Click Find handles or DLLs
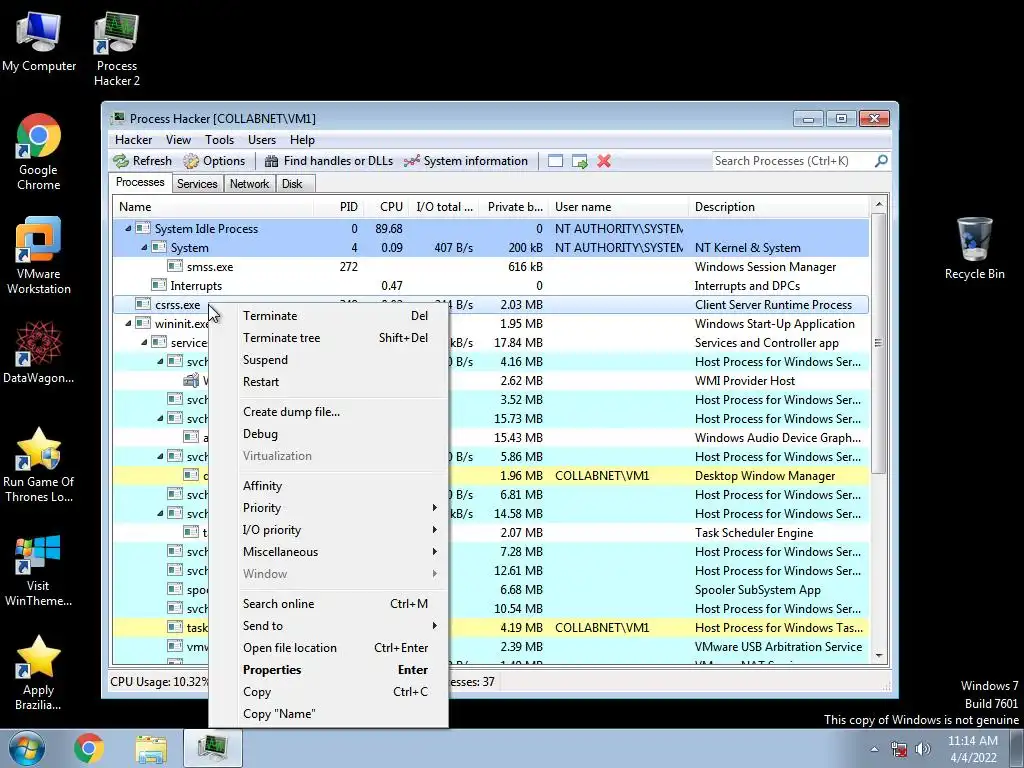Screen dimensions: 1024x768 [329, 161]
